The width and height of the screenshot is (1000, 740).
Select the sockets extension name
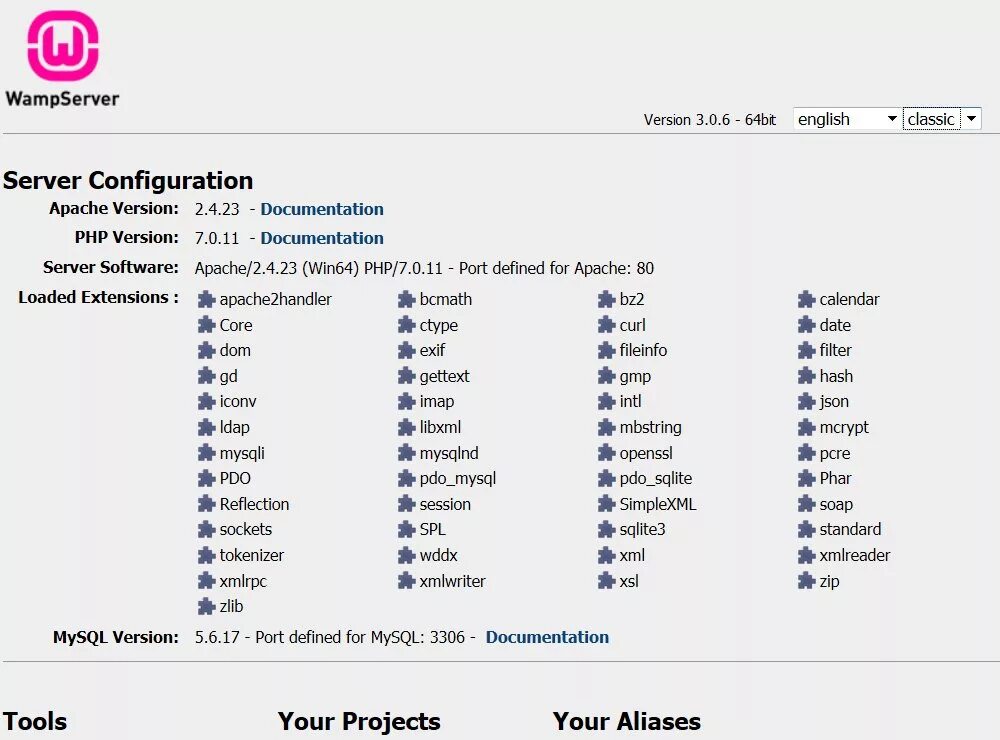(246, 529)
